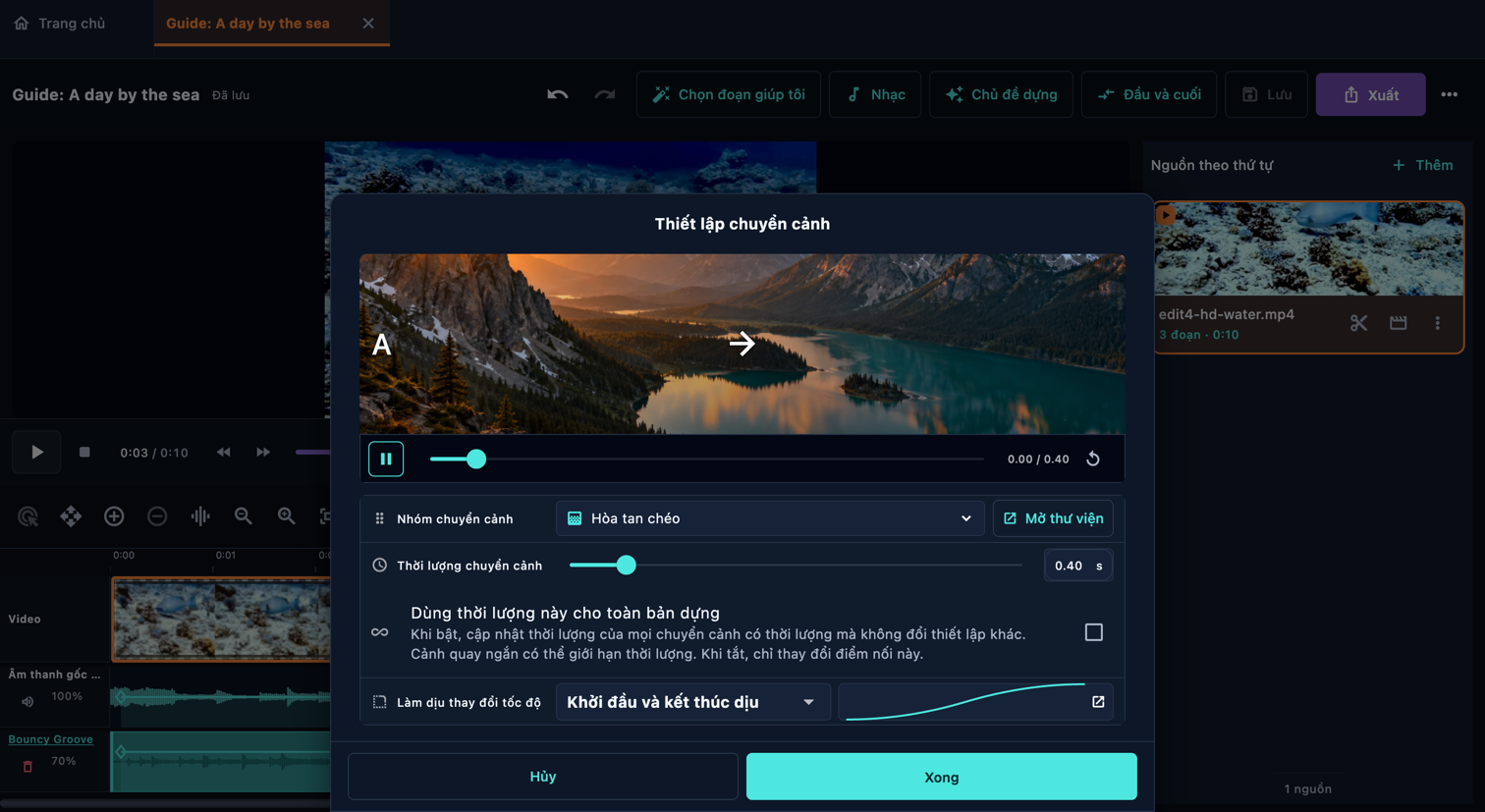This screenshot has width=1485, height=812.
Task: Open the Nhạc music options
Action: tap(875, 94)
